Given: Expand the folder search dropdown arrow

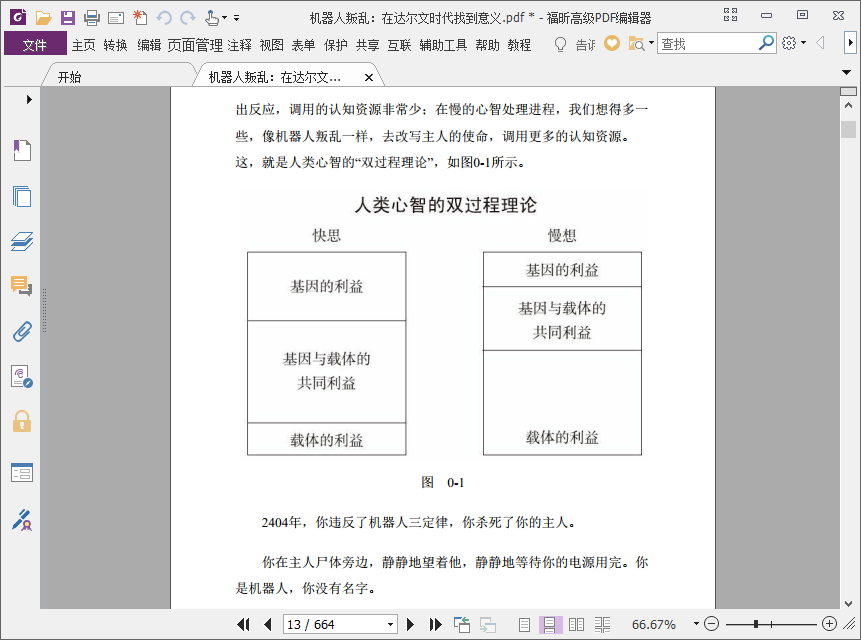Looking at the screenshot, I should [x=651, y=43].
